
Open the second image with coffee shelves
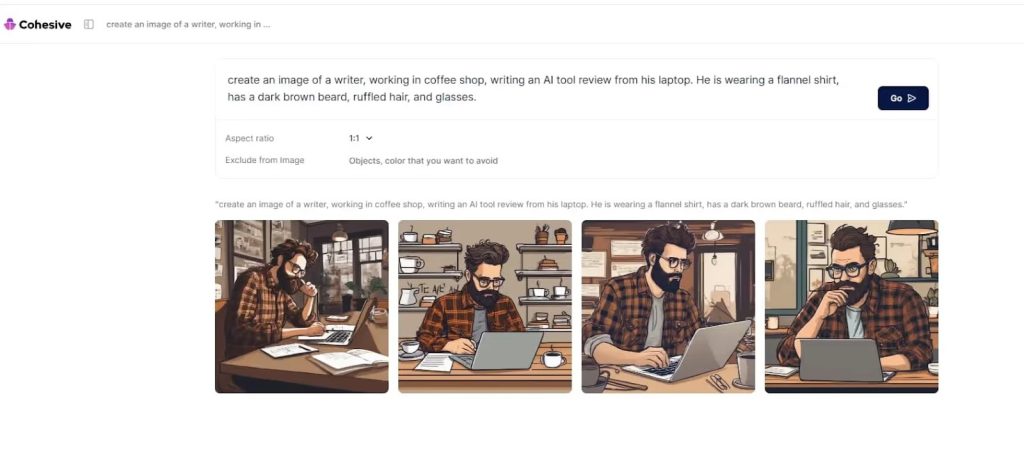point(485,306)
